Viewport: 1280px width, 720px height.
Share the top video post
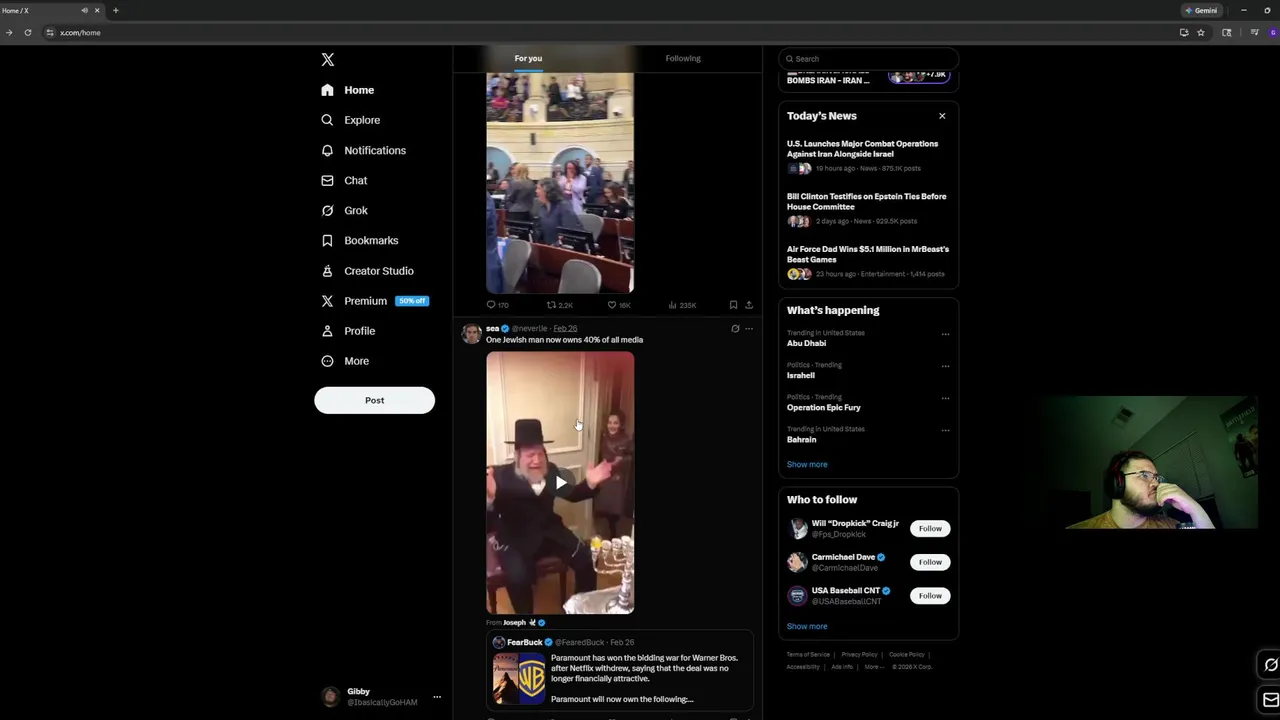tap(749, 305)
